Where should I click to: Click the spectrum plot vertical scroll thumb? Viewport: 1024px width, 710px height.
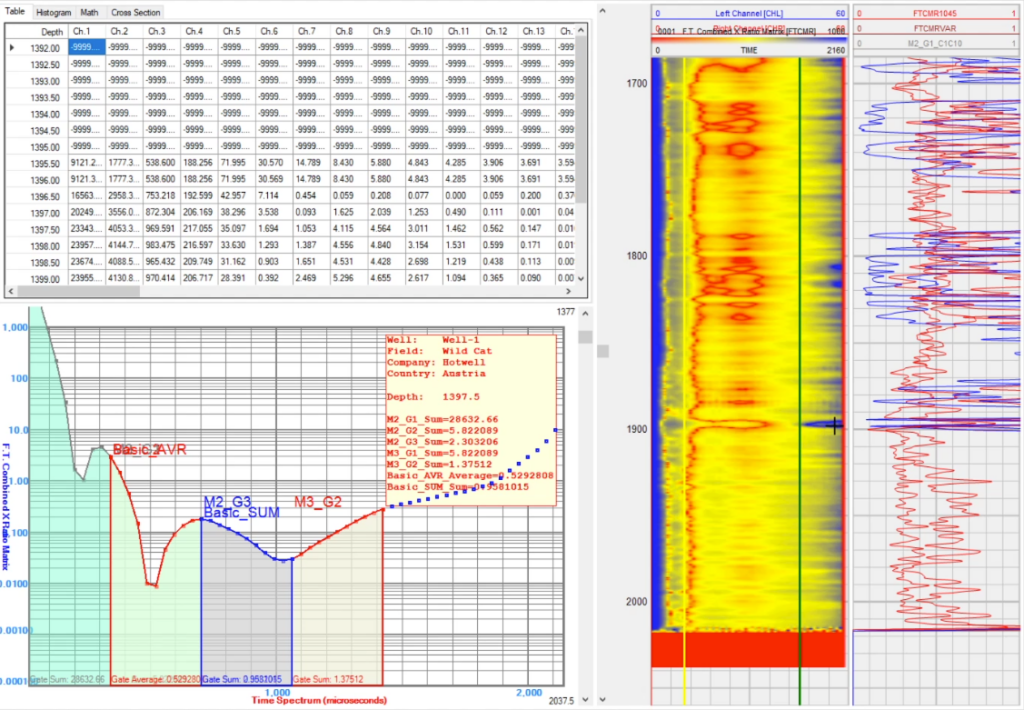[x=585, y=337]
